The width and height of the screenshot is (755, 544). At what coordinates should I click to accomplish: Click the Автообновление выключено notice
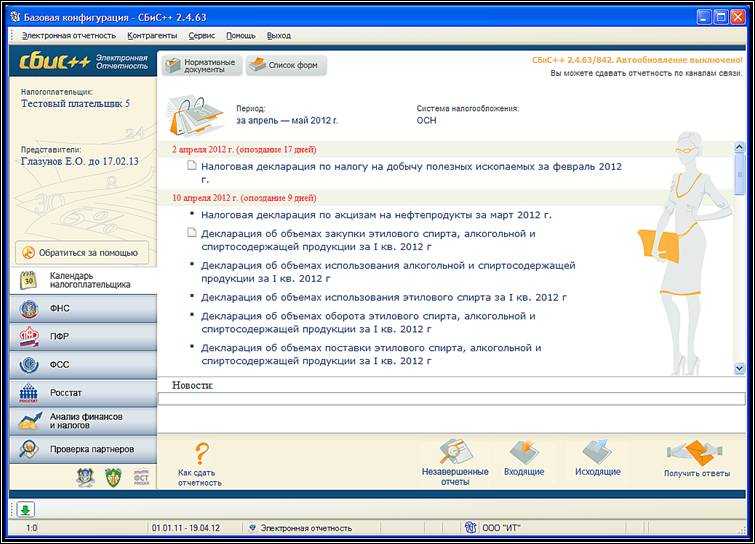637,60
